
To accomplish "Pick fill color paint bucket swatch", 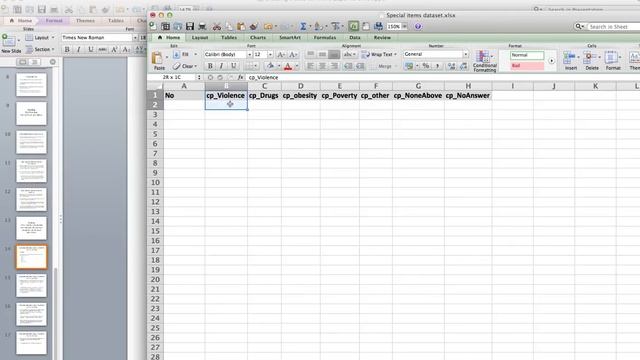I will click(x=269, y=66).
